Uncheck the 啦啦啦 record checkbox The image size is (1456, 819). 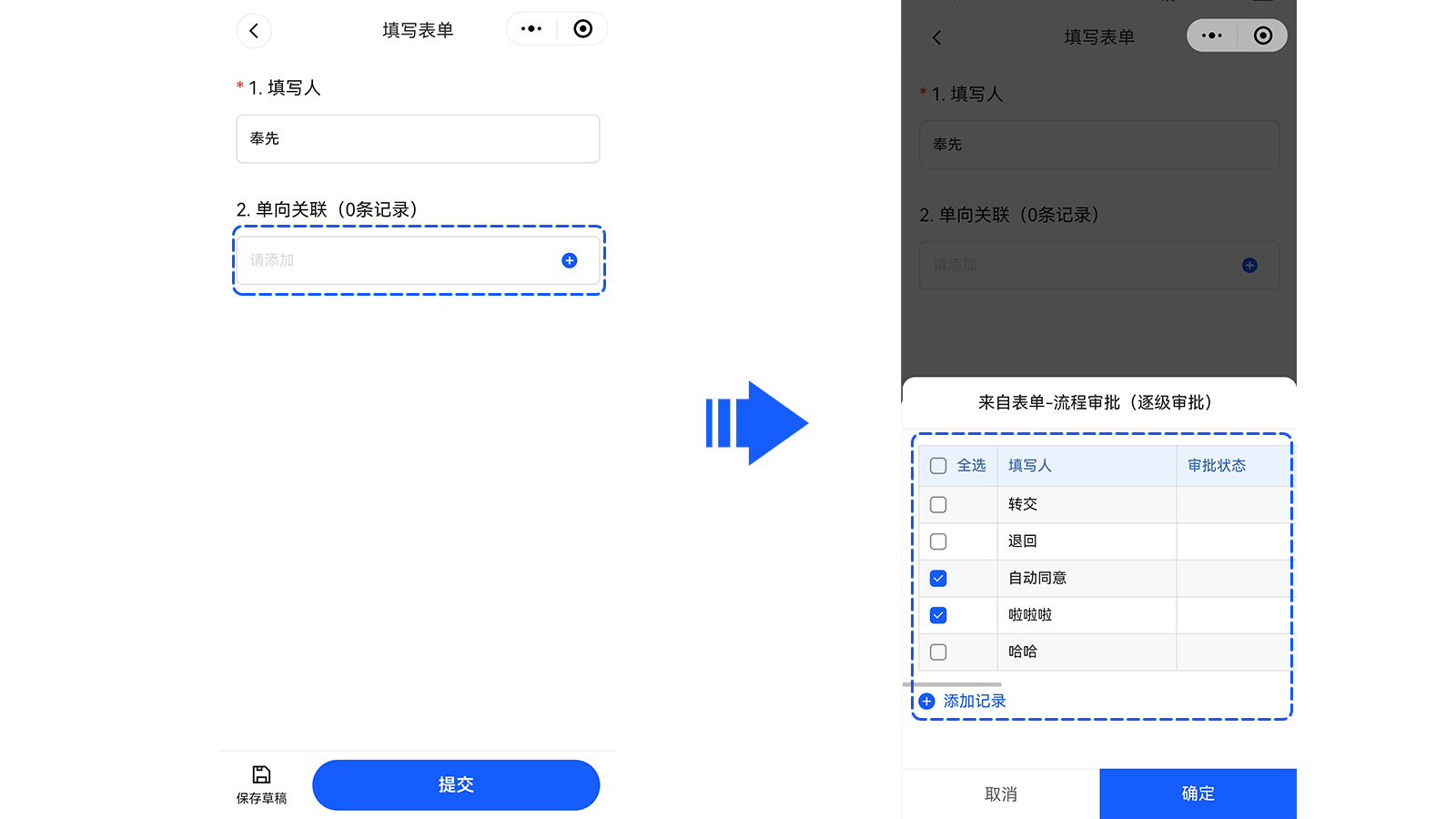pyautogui.click(x=938, y=615)
